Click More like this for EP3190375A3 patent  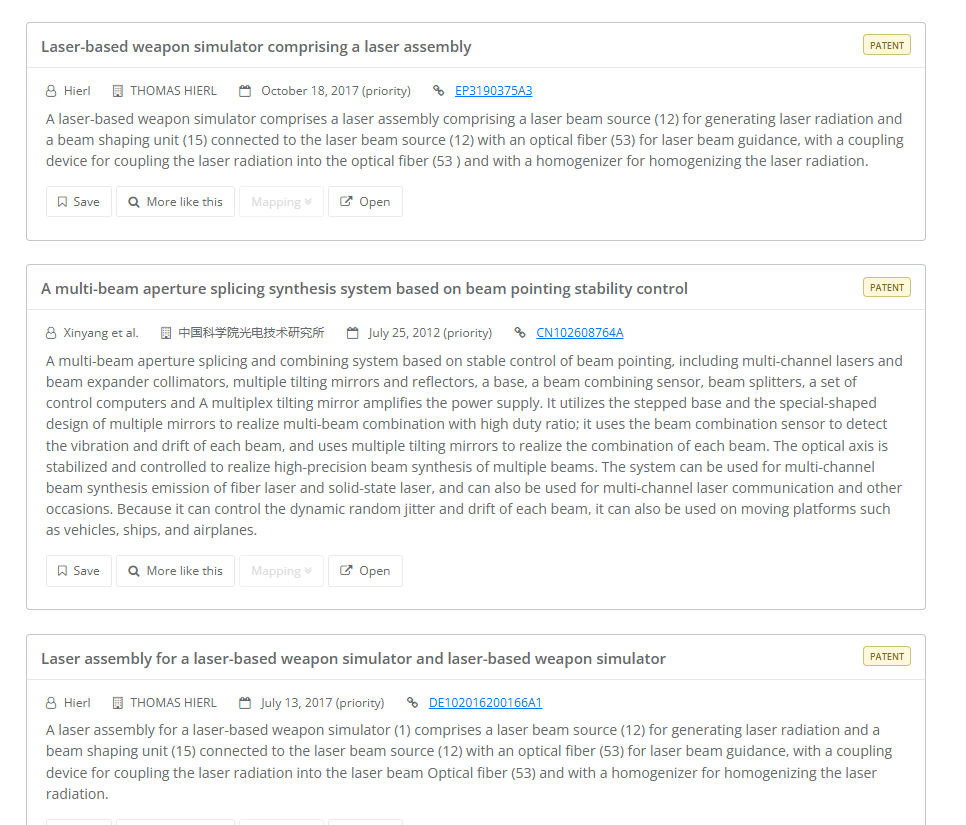coord(176,201)
